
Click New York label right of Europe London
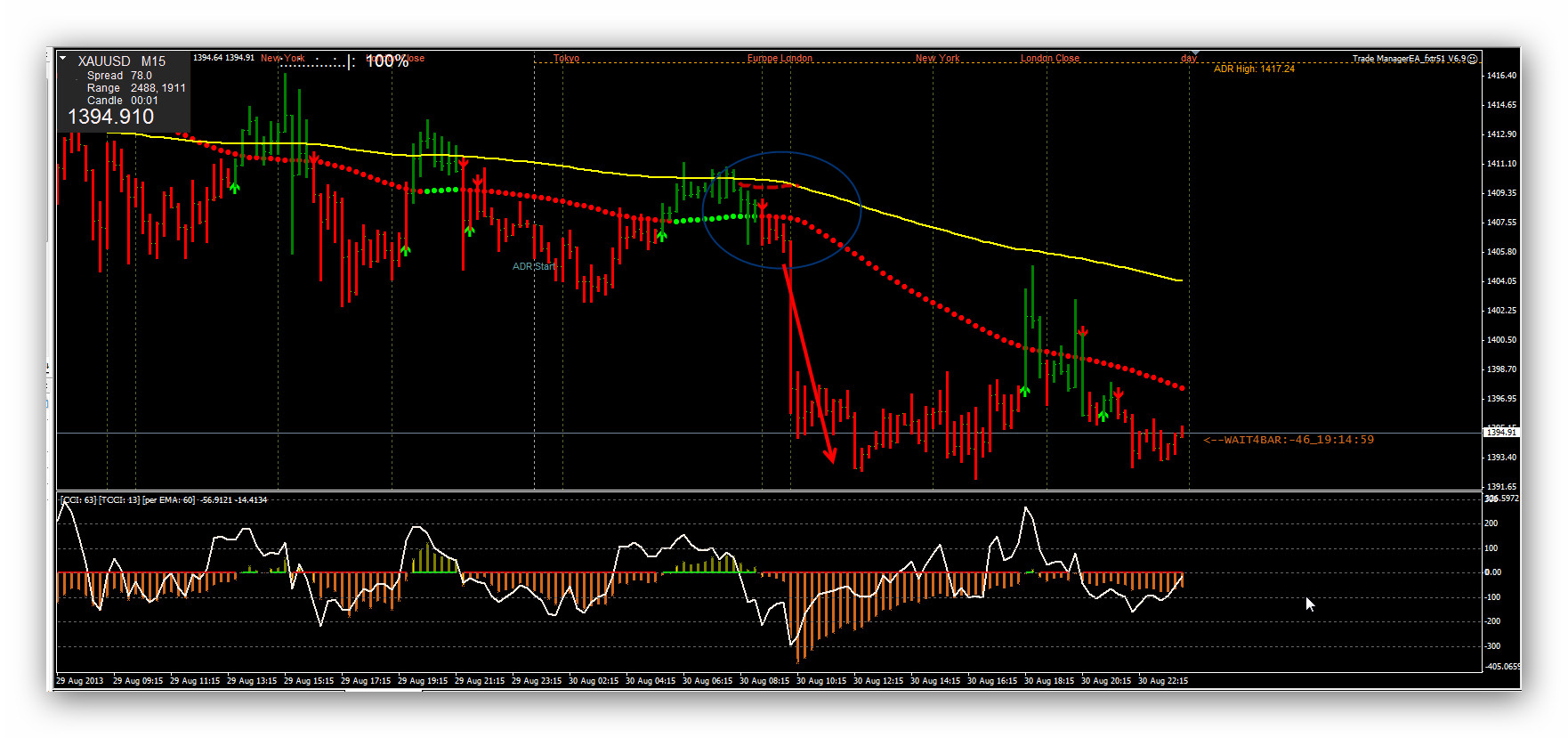point(937,58)
